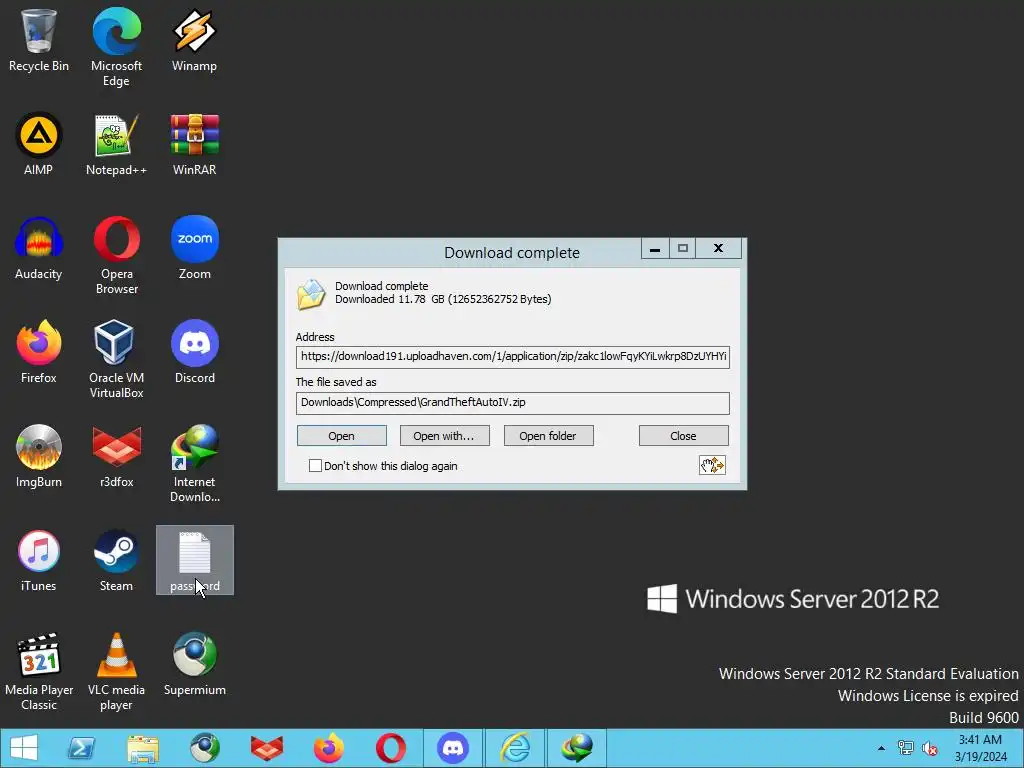Screen dimensions: 1024x768
Task: Select the AIMP desktop icon
Action: (39, 144)
